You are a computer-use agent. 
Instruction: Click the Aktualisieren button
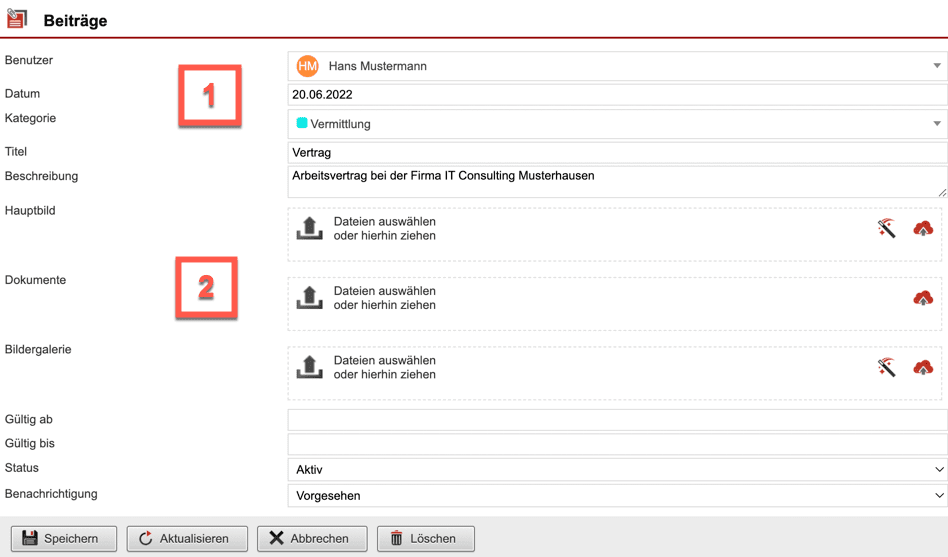(x=187, y=538)
